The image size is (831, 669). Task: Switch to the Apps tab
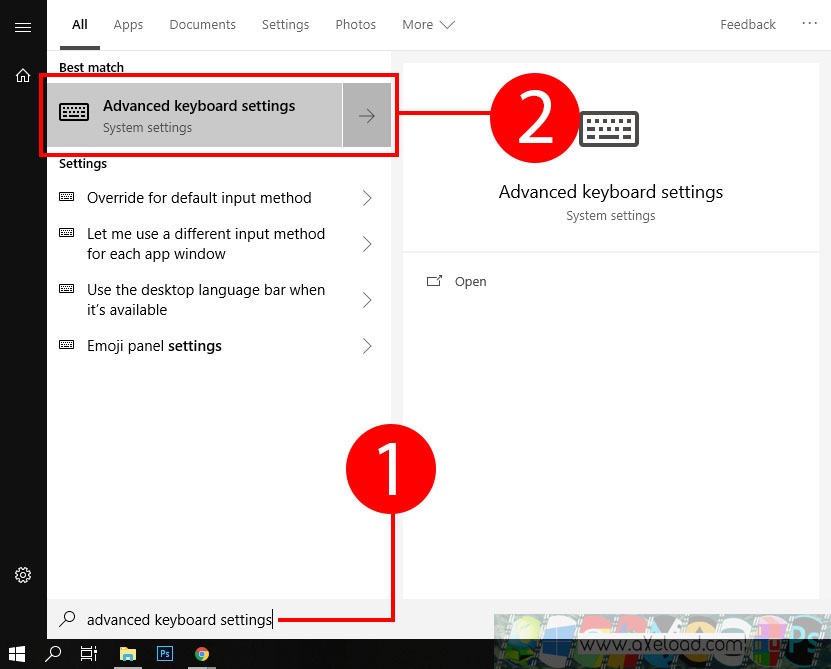pos(128,25)
